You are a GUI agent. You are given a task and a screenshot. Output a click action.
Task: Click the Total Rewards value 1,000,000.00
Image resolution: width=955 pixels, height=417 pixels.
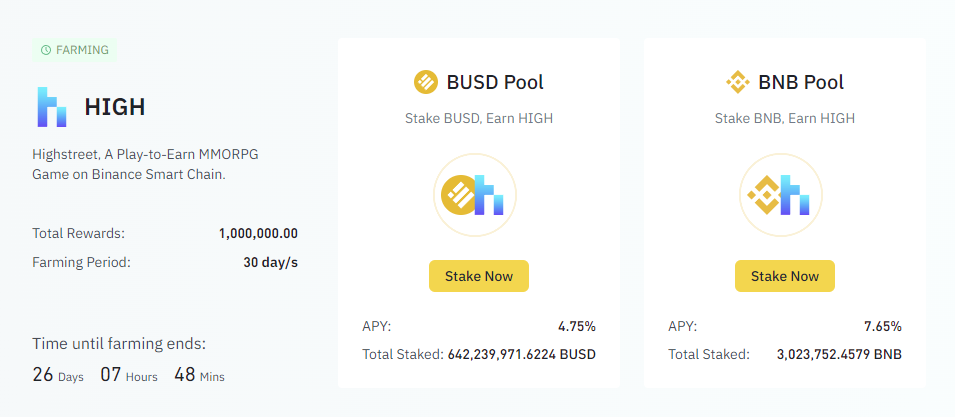point(258,233)
